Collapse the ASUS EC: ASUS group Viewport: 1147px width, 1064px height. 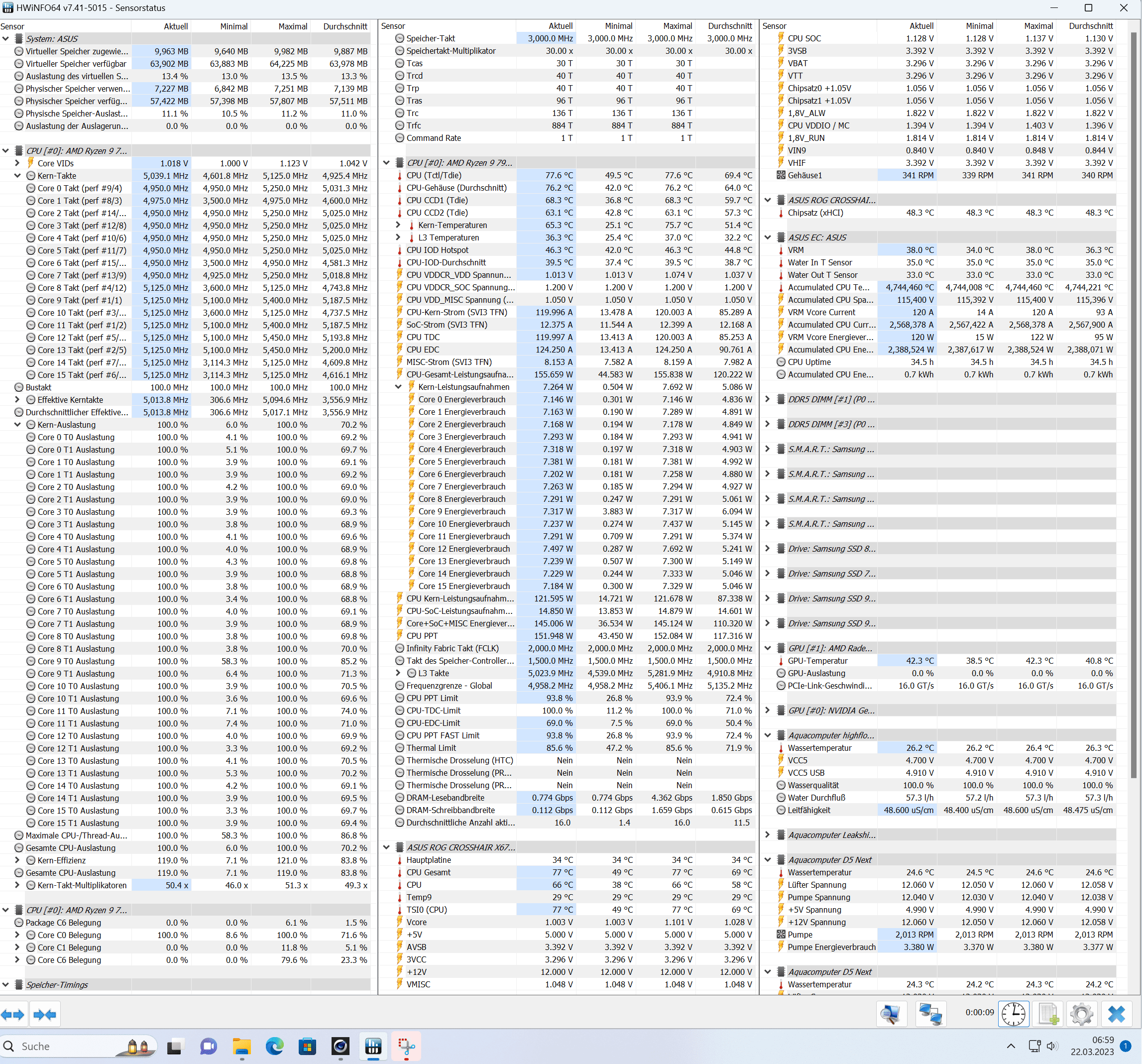pyautogui.click(x=768, y=237)
